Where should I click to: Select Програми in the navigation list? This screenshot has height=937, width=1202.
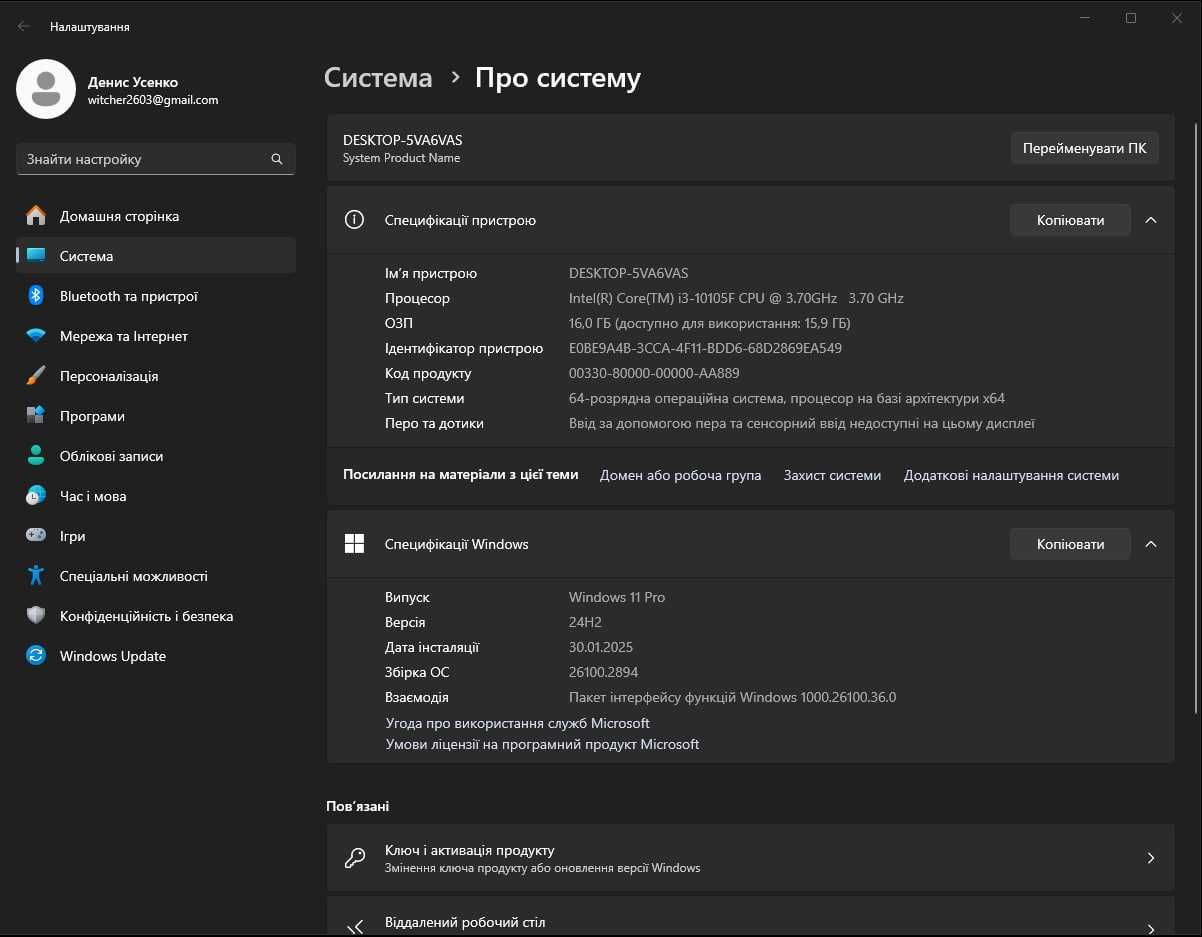pyautogui.click(x=156, y=416)
